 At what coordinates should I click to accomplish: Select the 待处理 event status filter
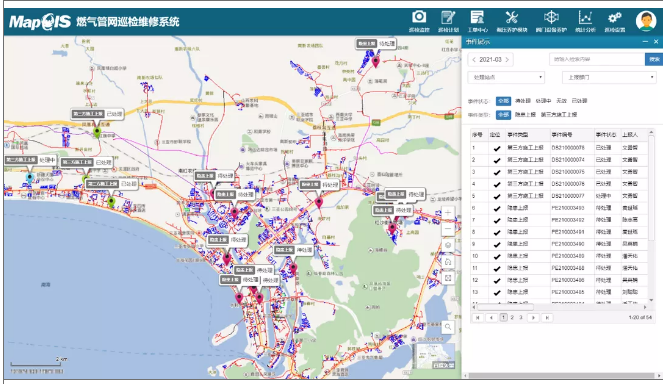click(x=523, y=101)
